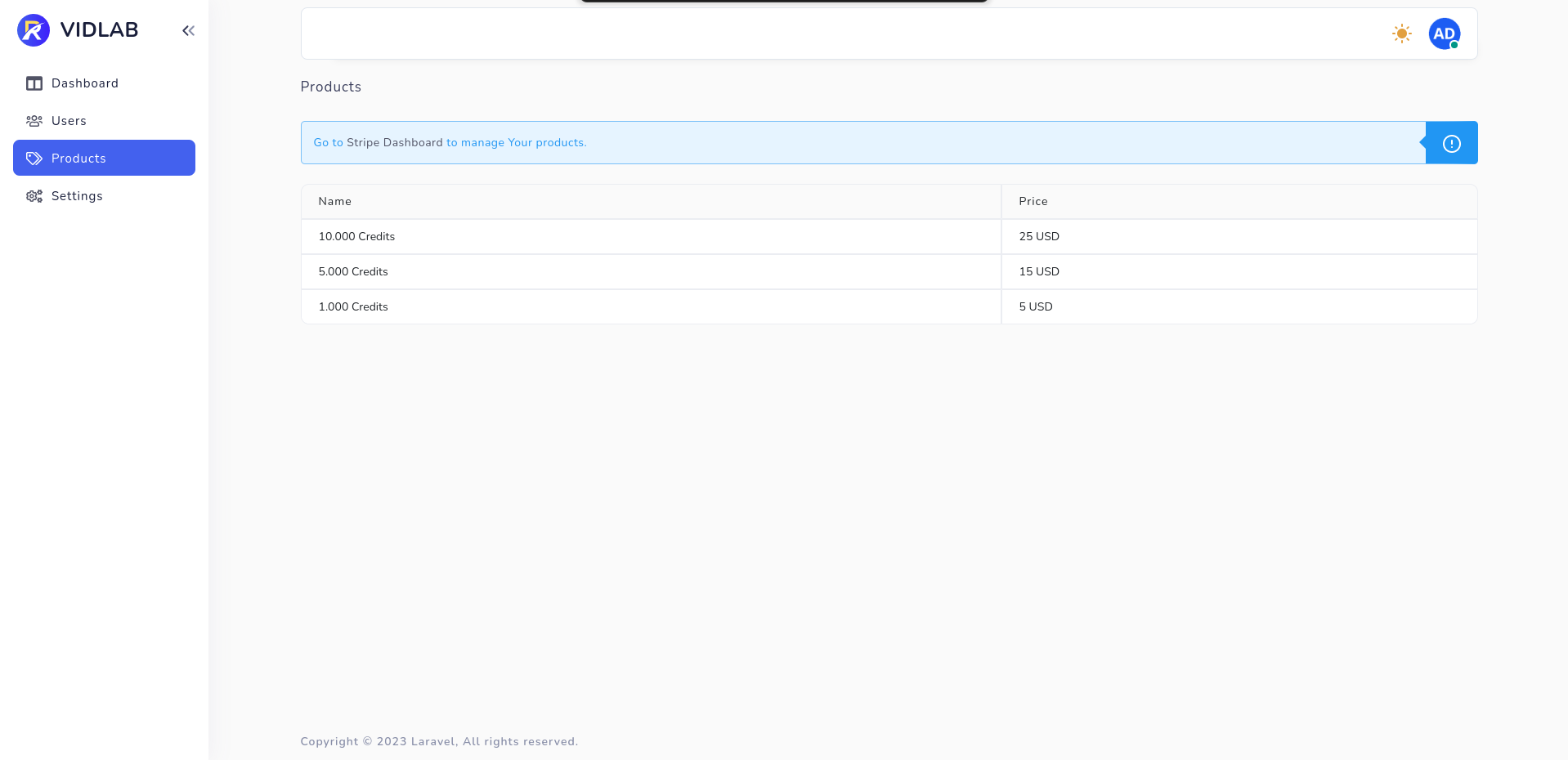Viewport: 1568px width, 760px height.
Task: Select the 1.000 Credits row name
Action: click(x=353, y=306)
